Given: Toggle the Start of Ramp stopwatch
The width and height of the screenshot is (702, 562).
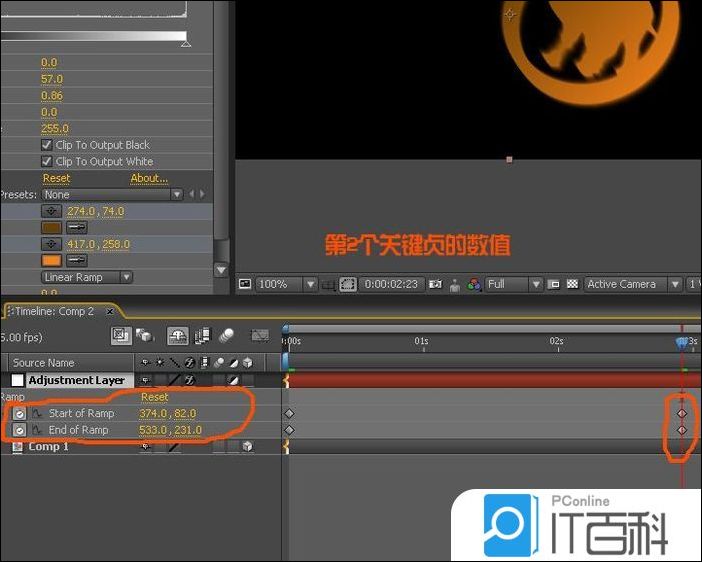Looking at the screenshot, I should point(19,414).
